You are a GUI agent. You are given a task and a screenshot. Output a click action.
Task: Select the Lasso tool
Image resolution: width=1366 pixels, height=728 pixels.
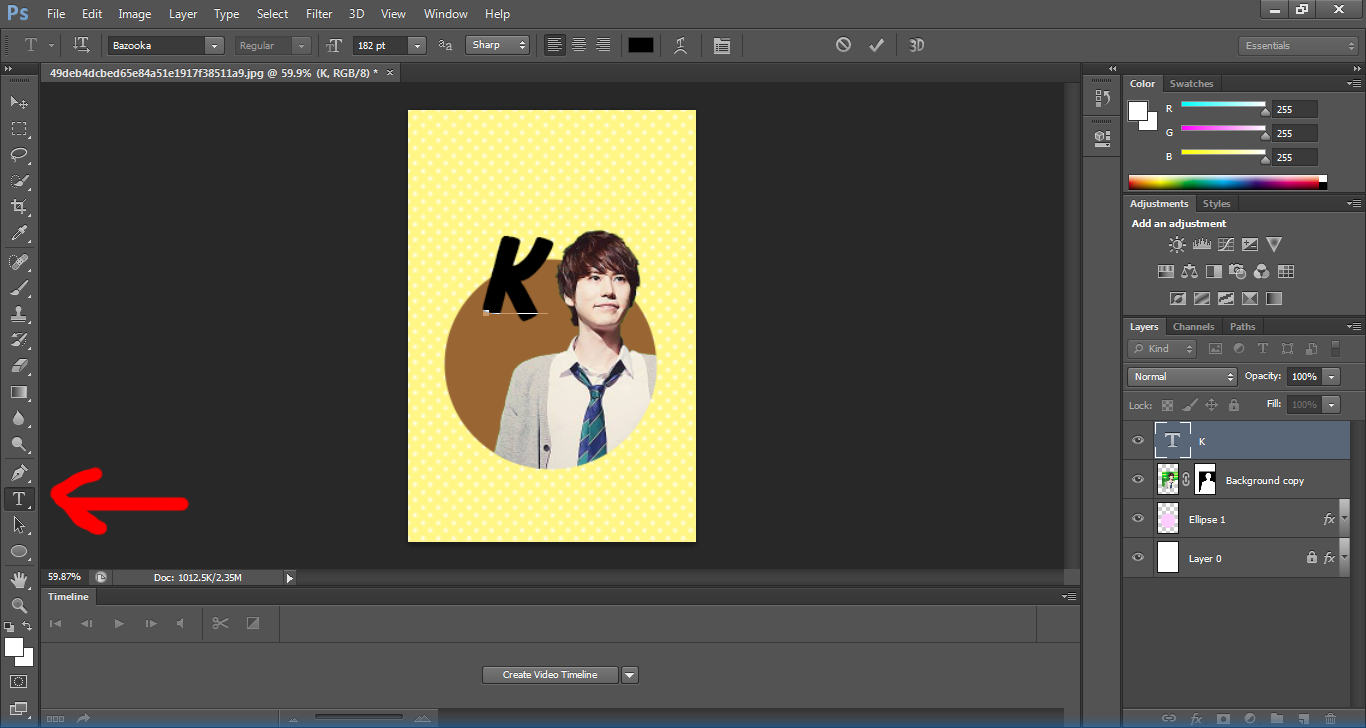click(x=19, y=155)
